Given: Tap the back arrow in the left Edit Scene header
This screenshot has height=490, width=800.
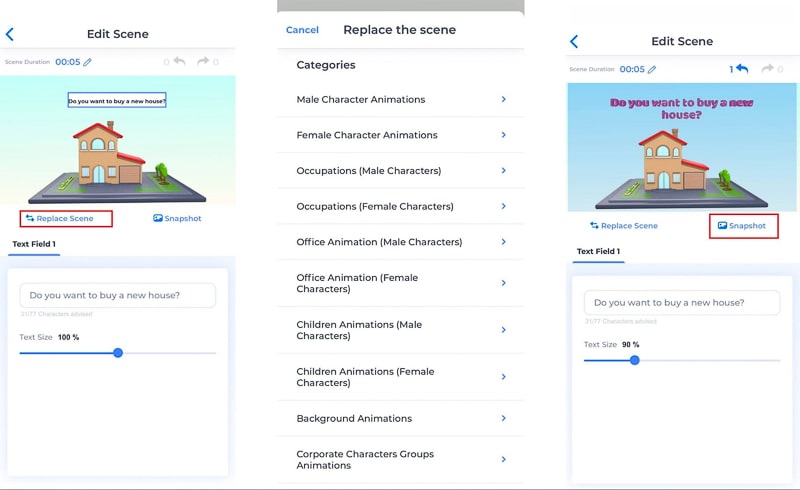Looking at the screenshot, I should 10,34.
